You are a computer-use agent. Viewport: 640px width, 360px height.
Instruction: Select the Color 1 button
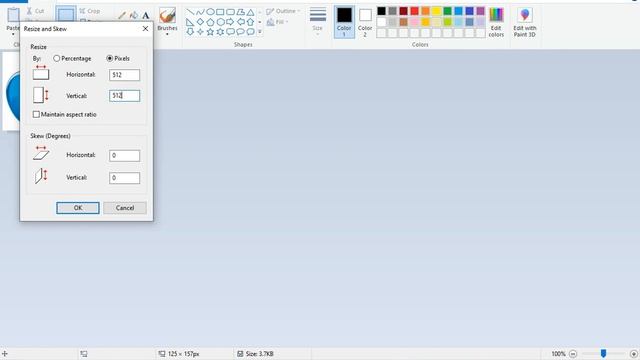(x=344, y=22)
